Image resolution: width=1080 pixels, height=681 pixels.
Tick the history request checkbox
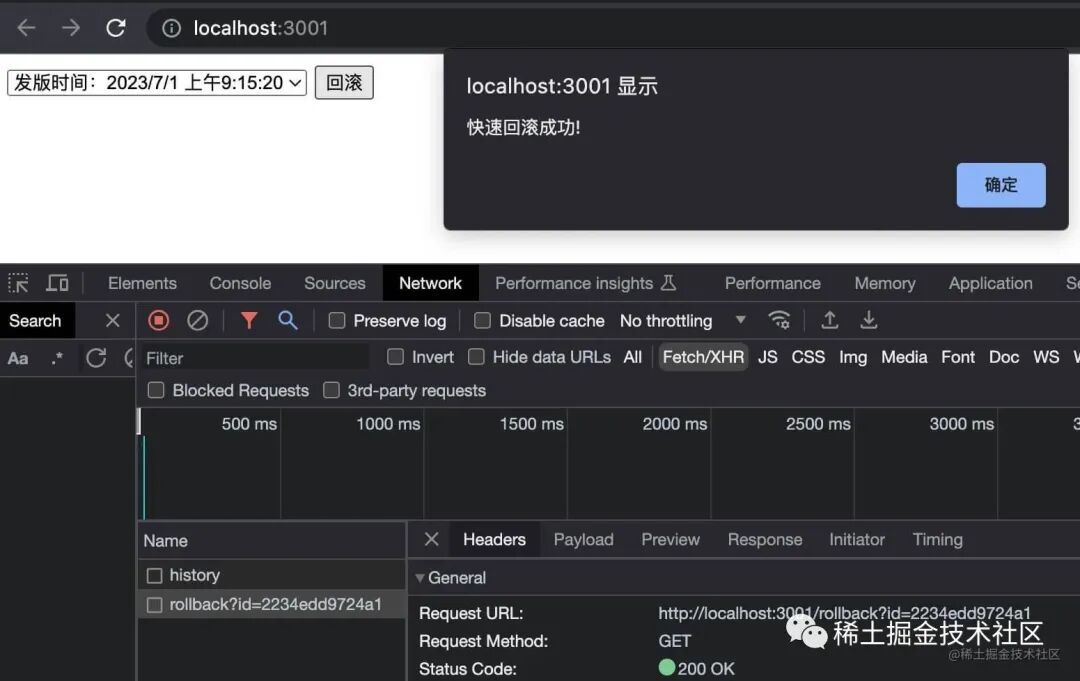tap(154, 575)
